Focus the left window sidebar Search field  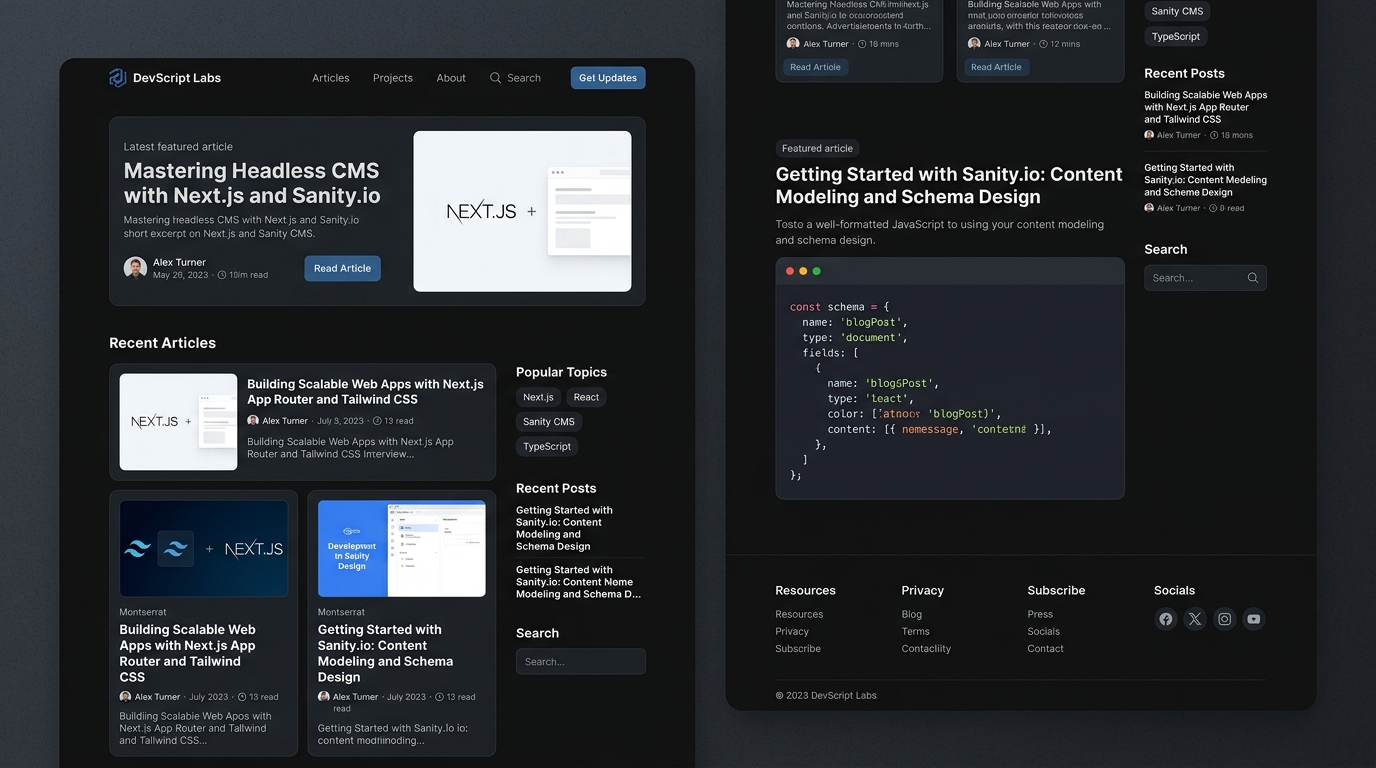581,662
